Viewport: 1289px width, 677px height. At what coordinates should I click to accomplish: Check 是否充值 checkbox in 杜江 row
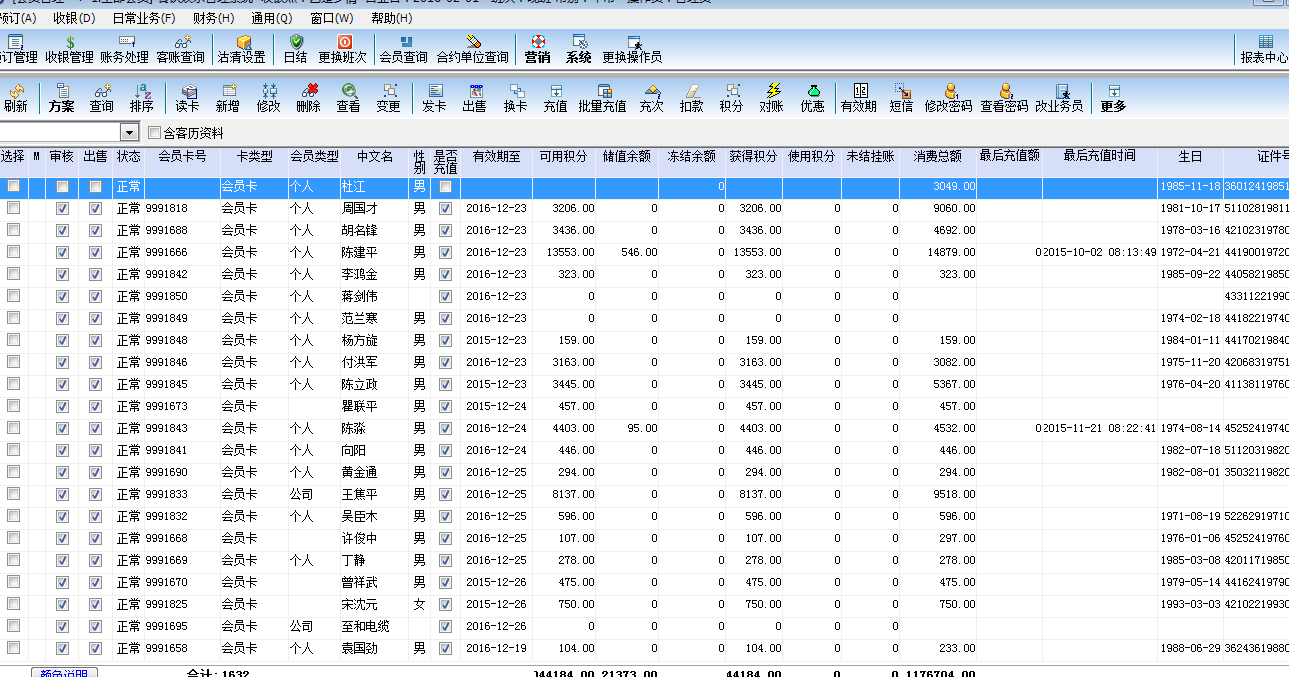[x=445, y=186]
